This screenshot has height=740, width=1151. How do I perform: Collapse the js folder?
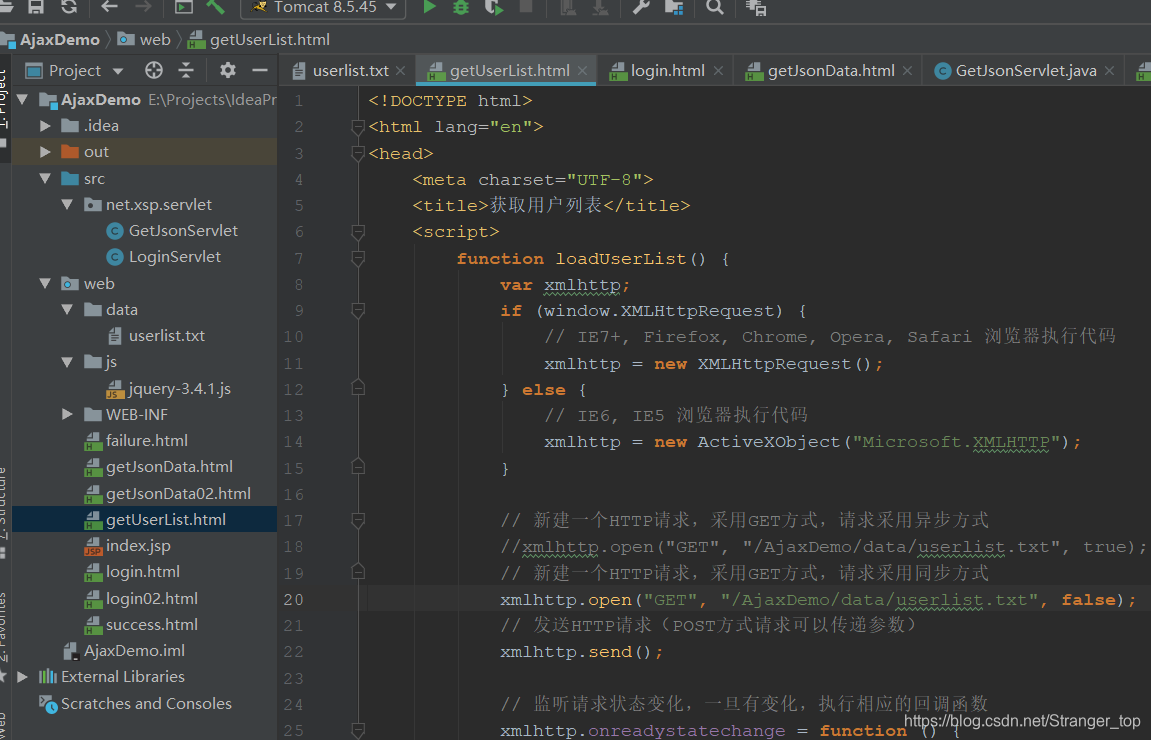click(x=67, y=362)
